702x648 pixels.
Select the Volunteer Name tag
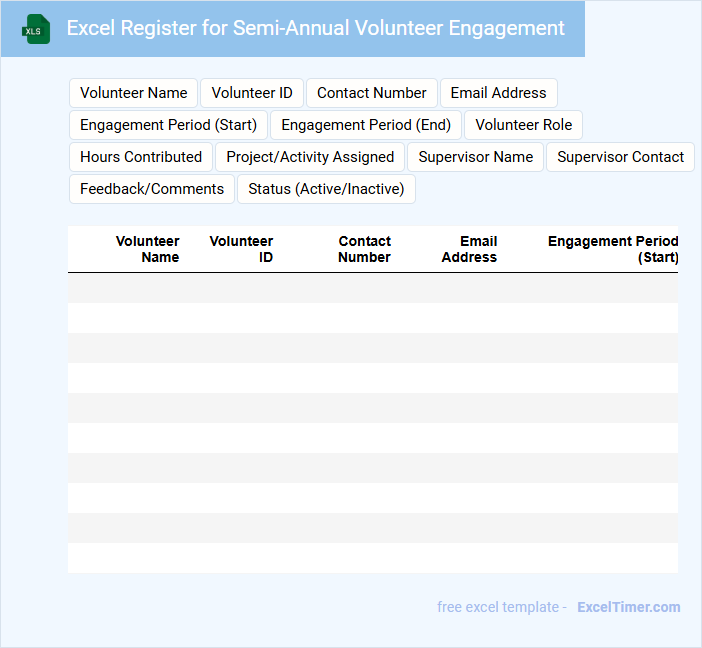click(134, 93)
